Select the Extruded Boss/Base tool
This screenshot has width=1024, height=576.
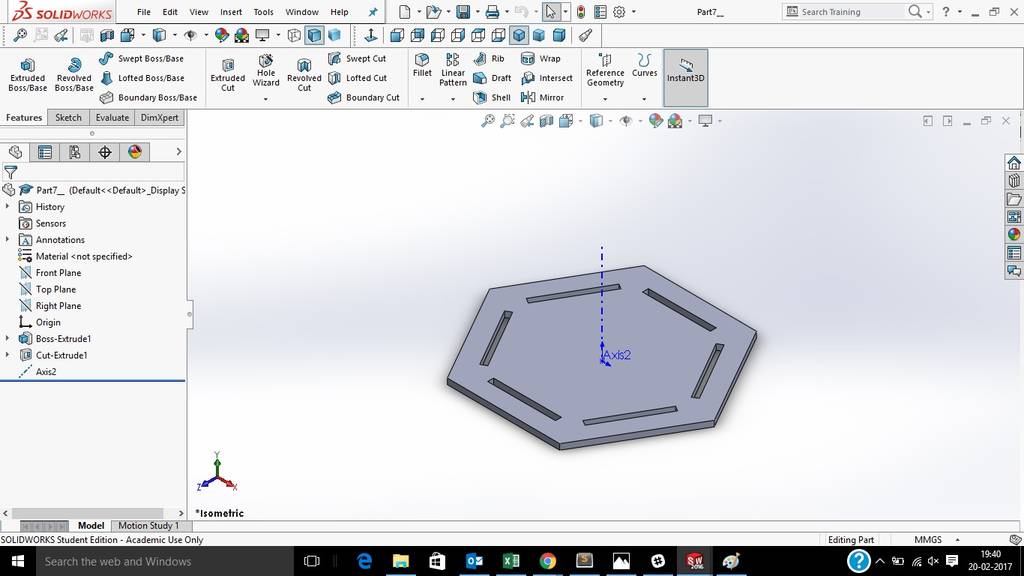[27, 74]
